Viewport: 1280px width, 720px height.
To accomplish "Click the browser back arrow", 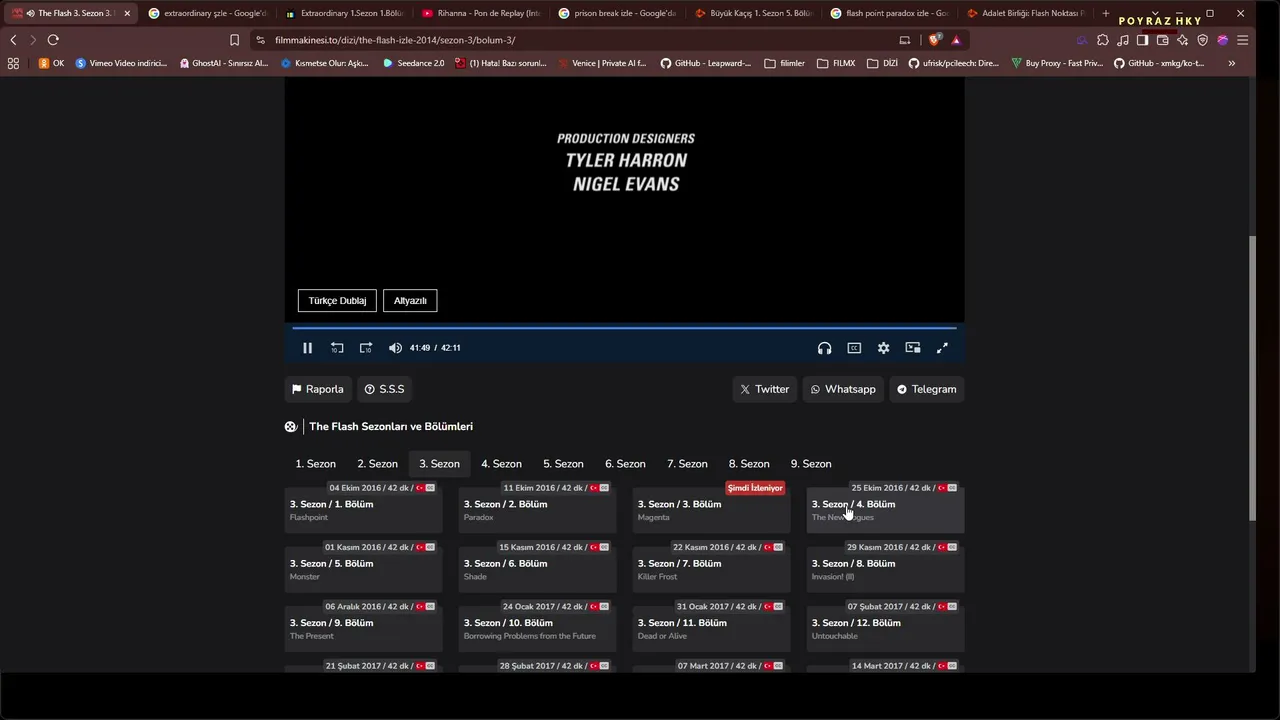I will (13, 40).
